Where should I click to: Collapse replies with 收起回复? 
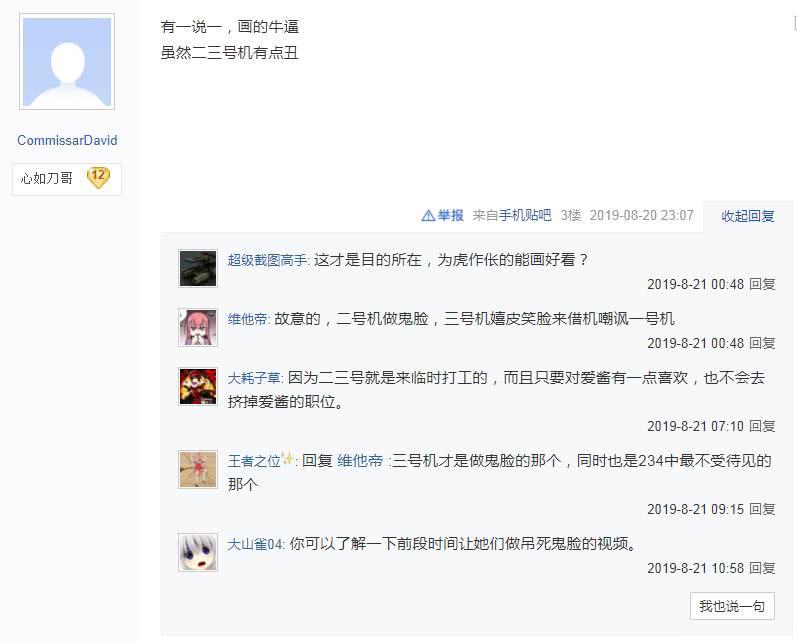(x=748, y=216)
